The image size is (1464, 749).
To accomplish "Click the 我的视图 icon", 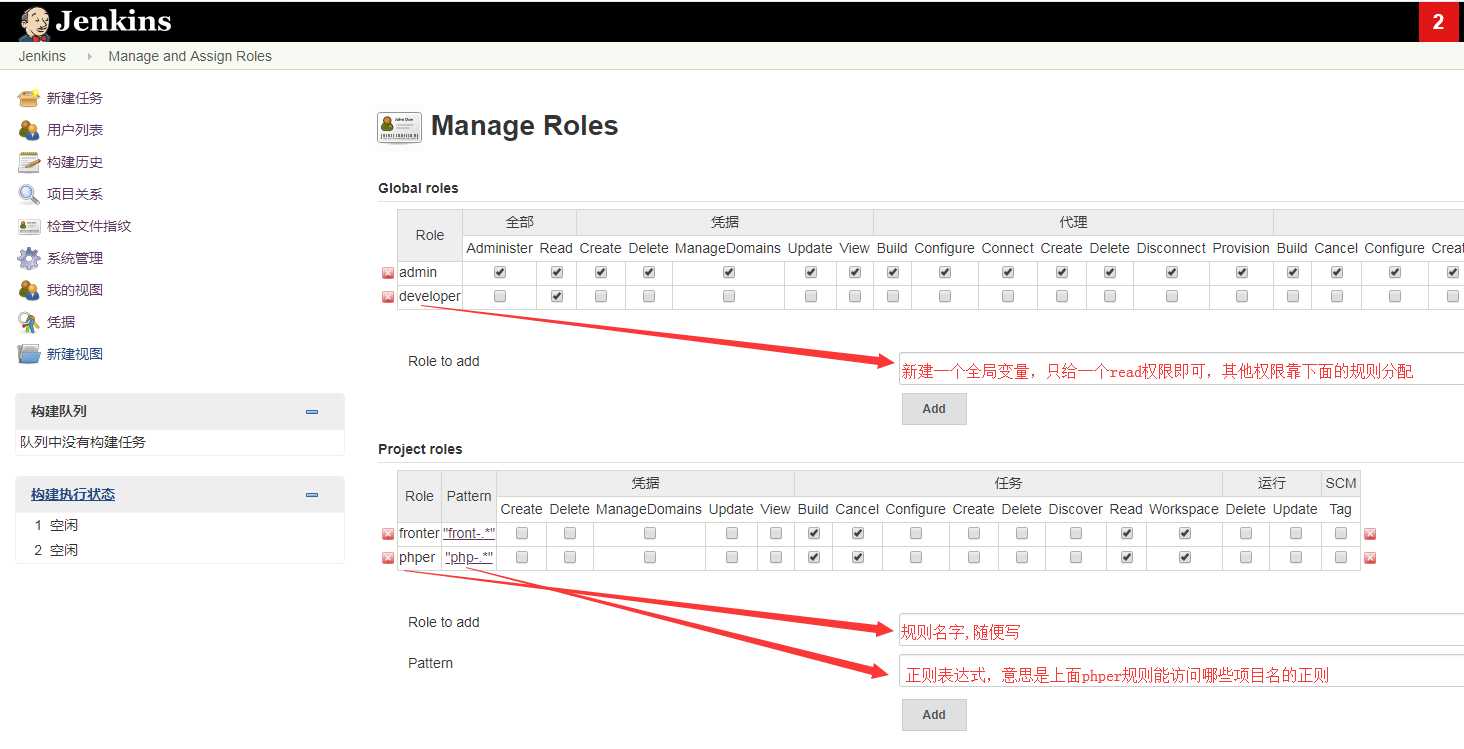I will click(29, 290).
